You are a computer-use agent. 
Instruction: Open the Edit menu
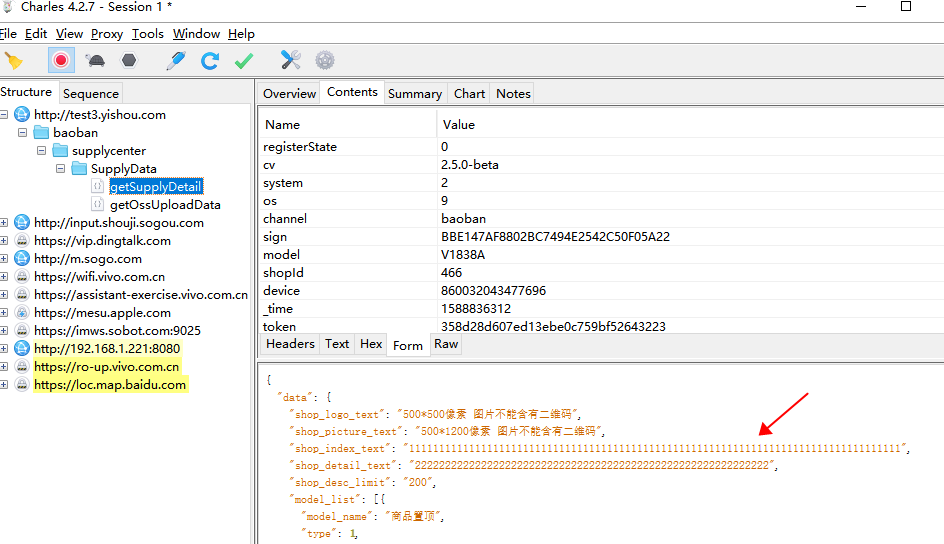tap(36, 34)
